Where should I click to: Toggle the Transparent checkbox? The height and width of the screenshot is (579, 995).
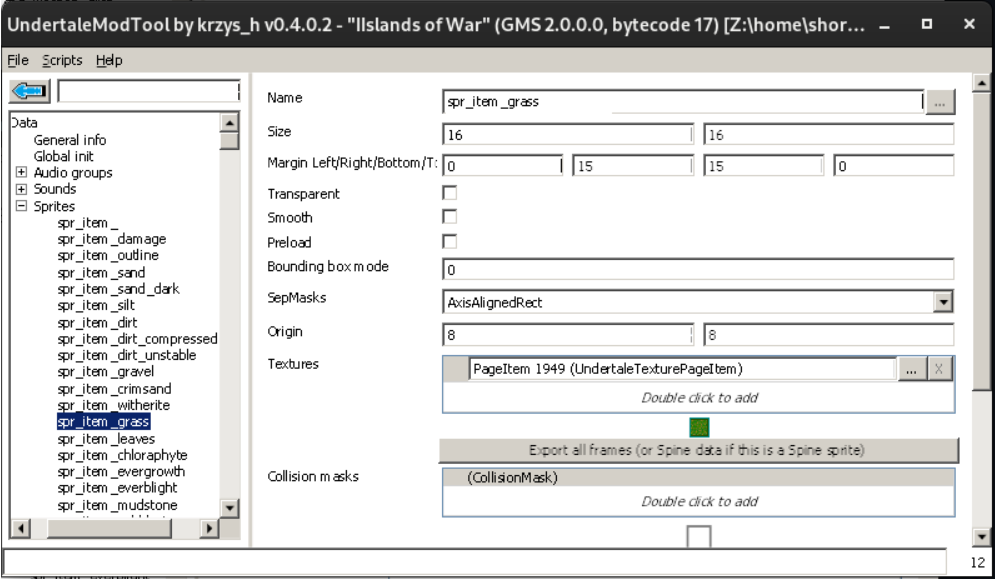point(450,193)
